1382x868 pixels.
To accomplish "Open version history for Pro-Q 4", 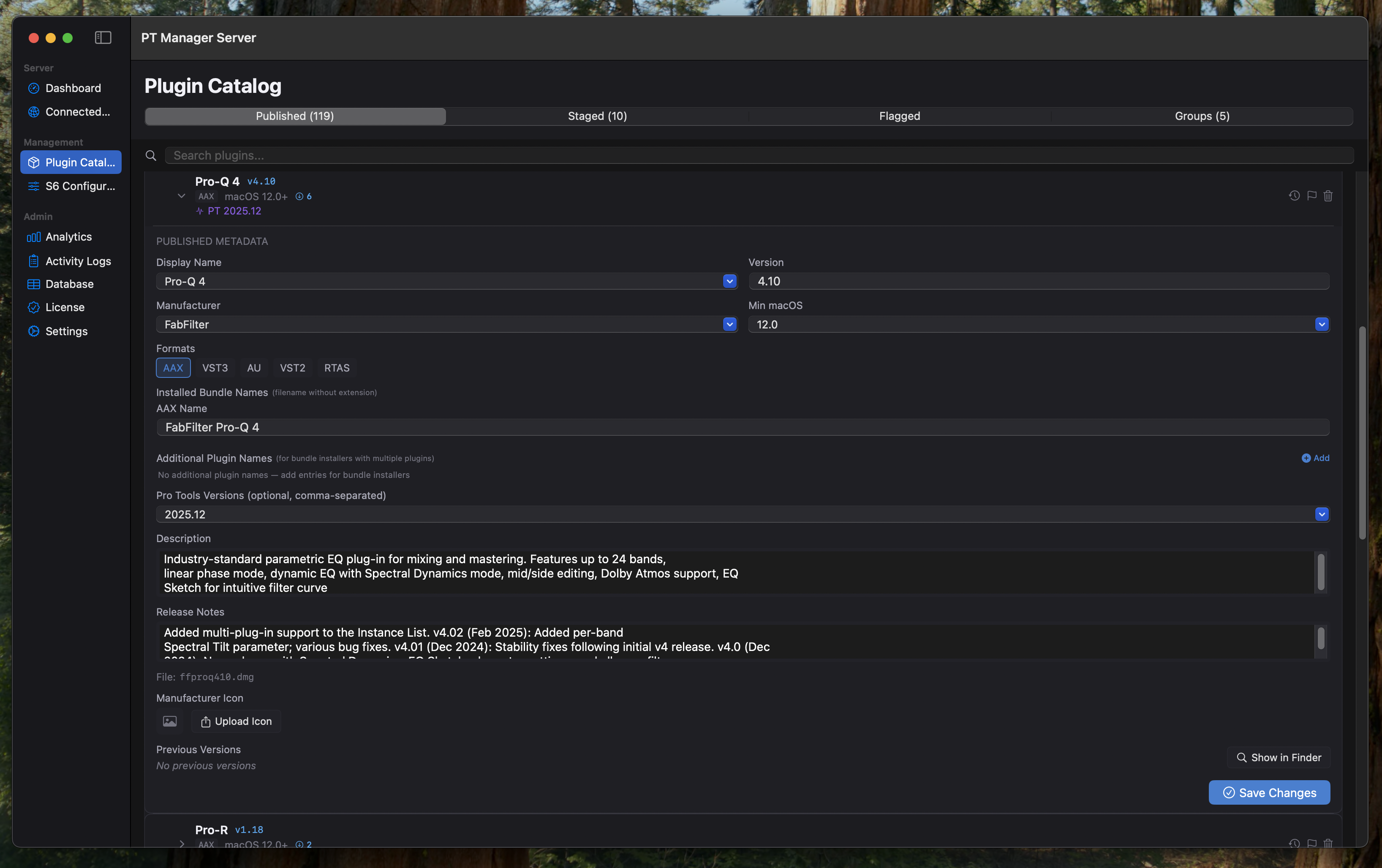I will pyautogui.click(x=1294, y=195).
